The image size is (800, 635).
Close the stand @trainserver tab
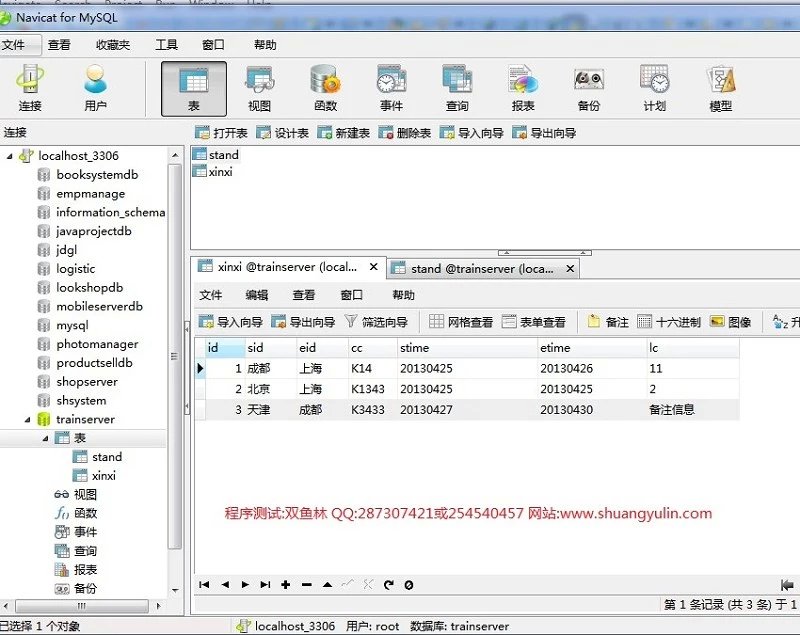click(570, 268)
